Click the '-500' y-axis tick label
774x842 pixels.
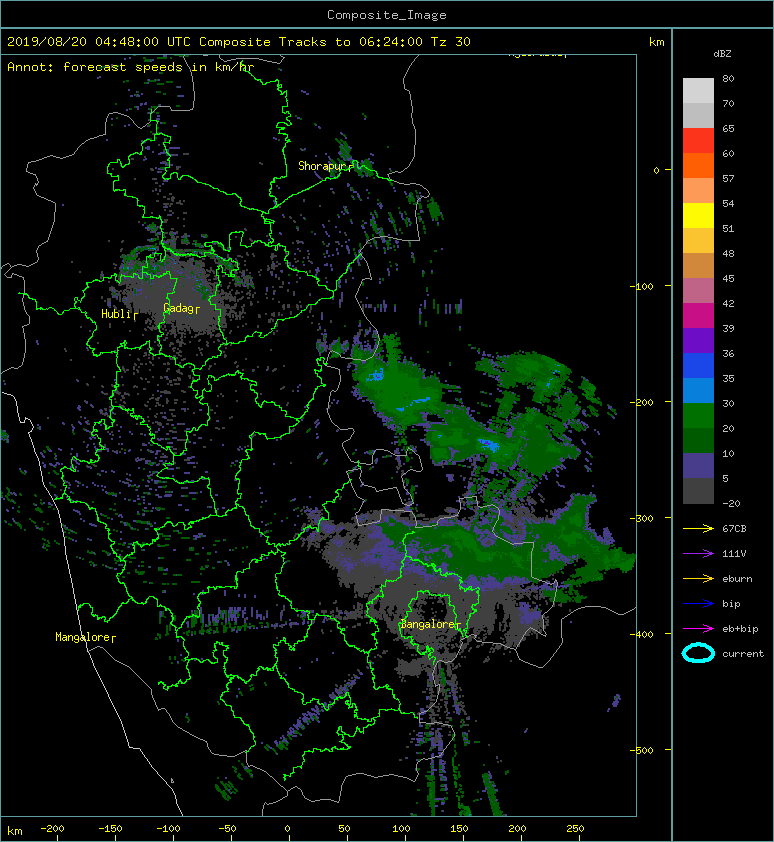tap(641, 750)
